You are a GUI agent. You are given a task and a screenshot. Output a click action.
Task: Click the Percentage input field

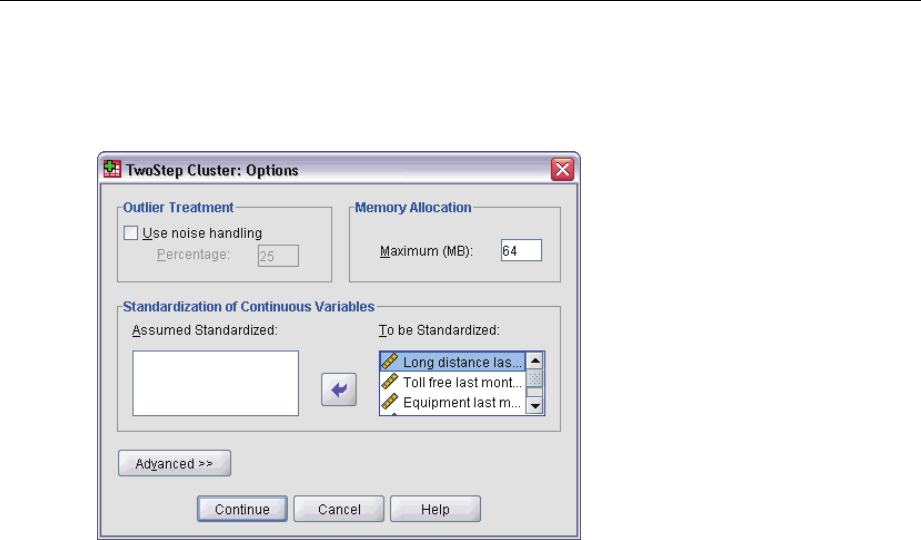click(x=278, y=256)
